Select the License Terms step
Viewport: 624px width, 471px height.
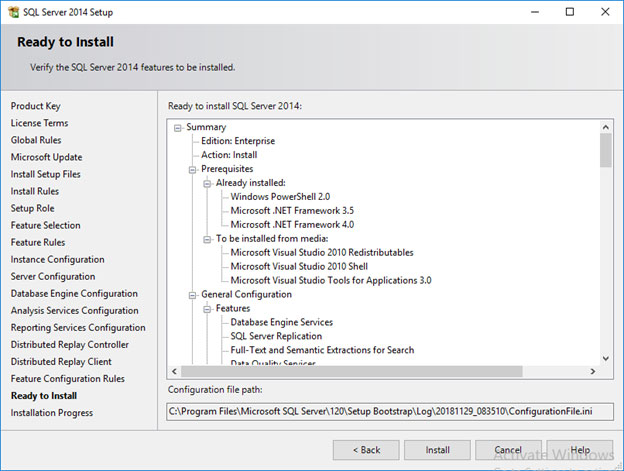coord(39,123)
